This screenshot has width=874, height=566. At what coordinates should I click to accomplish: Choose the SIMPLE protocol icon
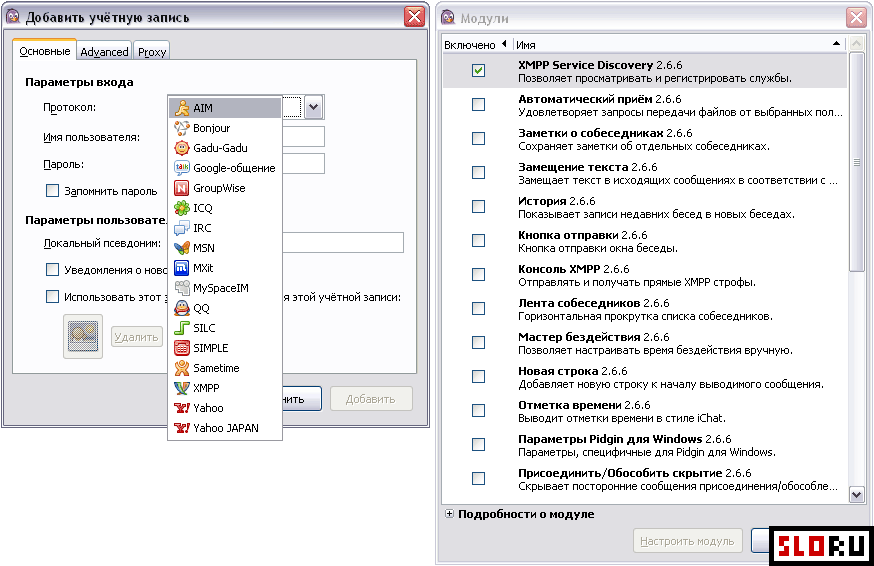182,348
